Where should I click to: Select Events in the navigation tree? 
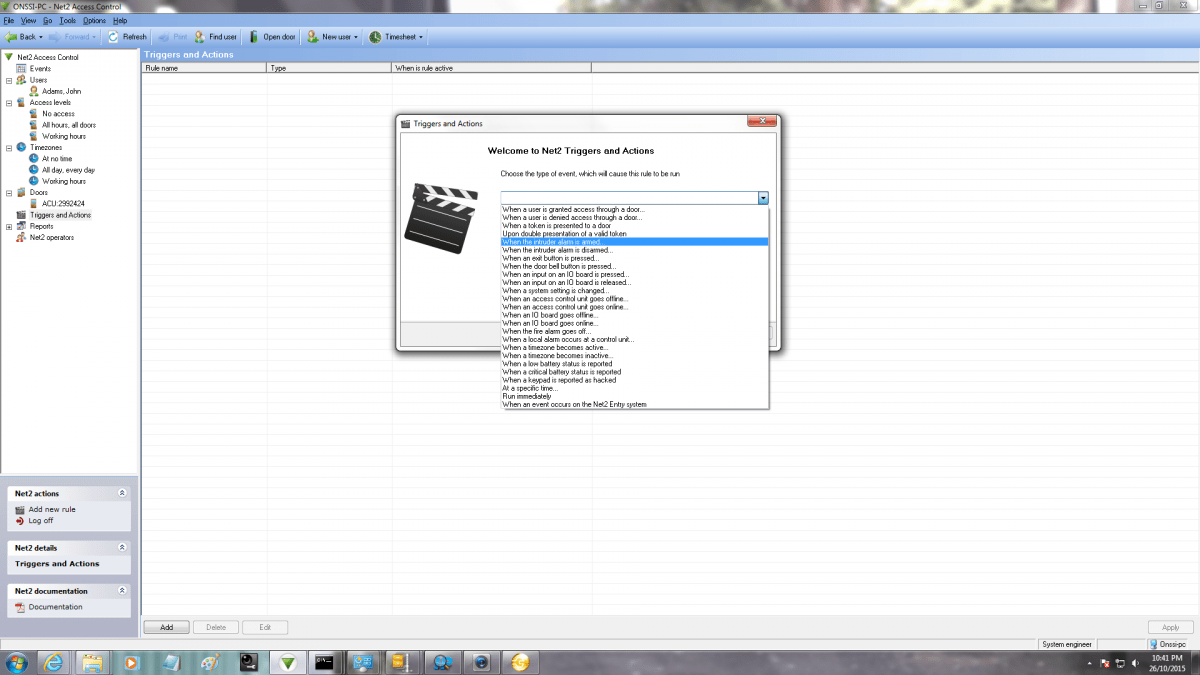(x=40, y=69)
